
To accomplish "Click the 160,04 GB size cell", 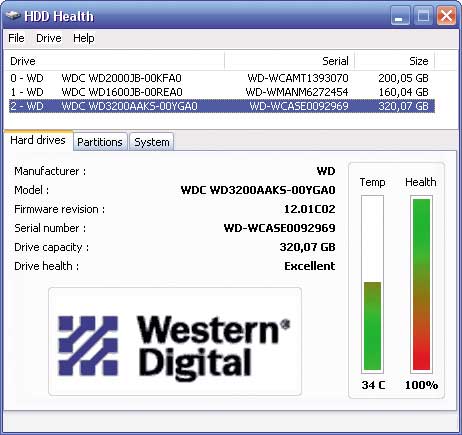I will (x=403, y=92).
